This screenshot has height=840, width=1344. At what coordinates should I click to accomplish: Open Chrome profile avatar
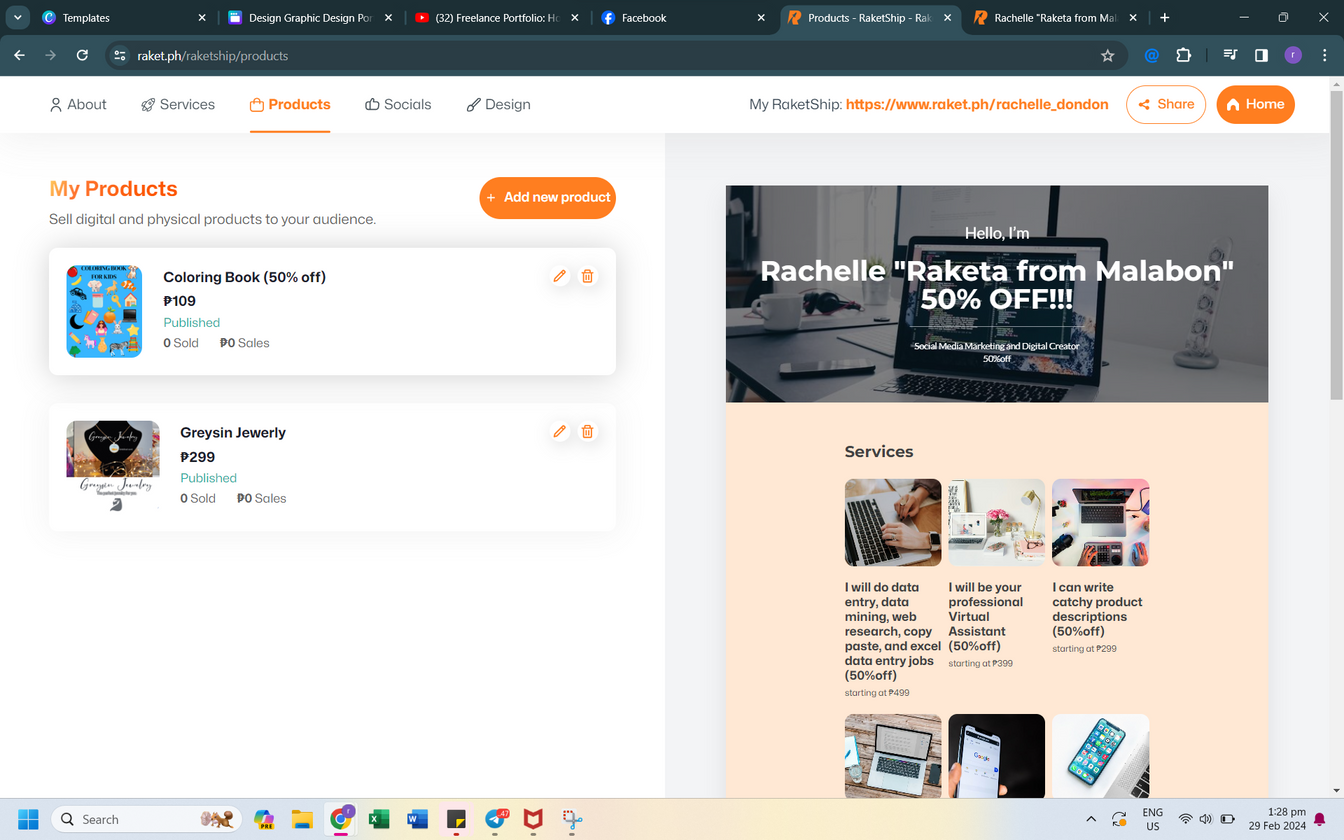click(1293, 55)
